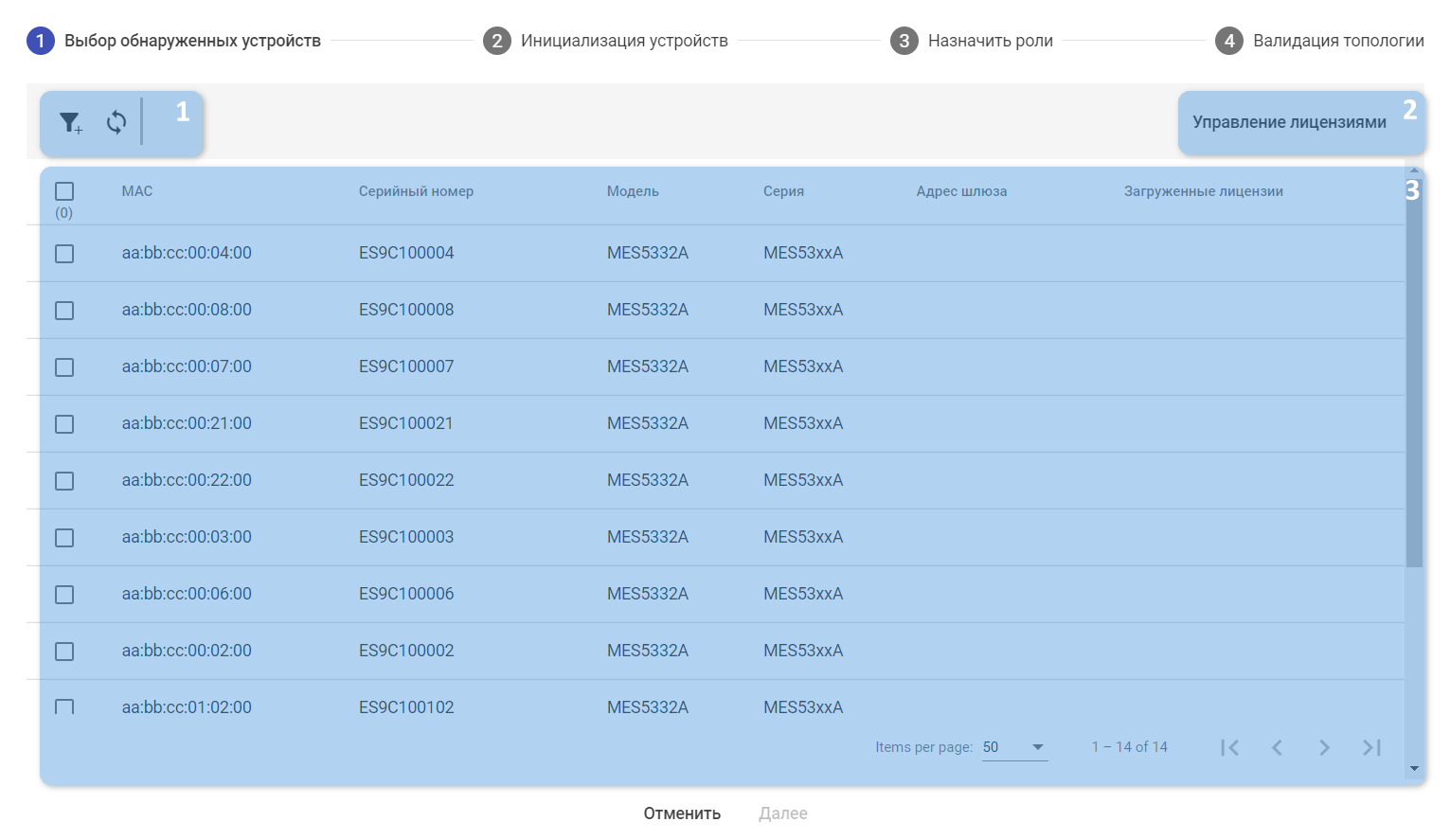
Task: Click the Далее button
Action: [x=783, y=813]
